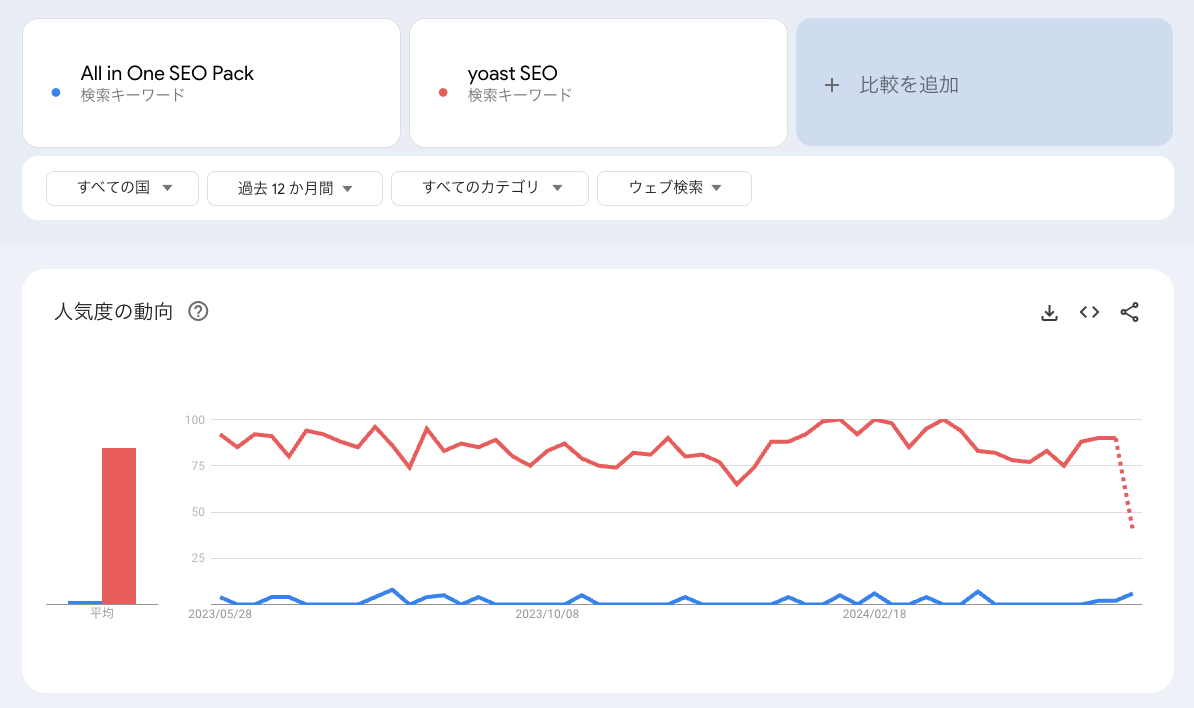This screenshot has height=708, width=1194.
Task: Click the blue dot for All in One SEO Pack
Action: (x=56, y=93)
